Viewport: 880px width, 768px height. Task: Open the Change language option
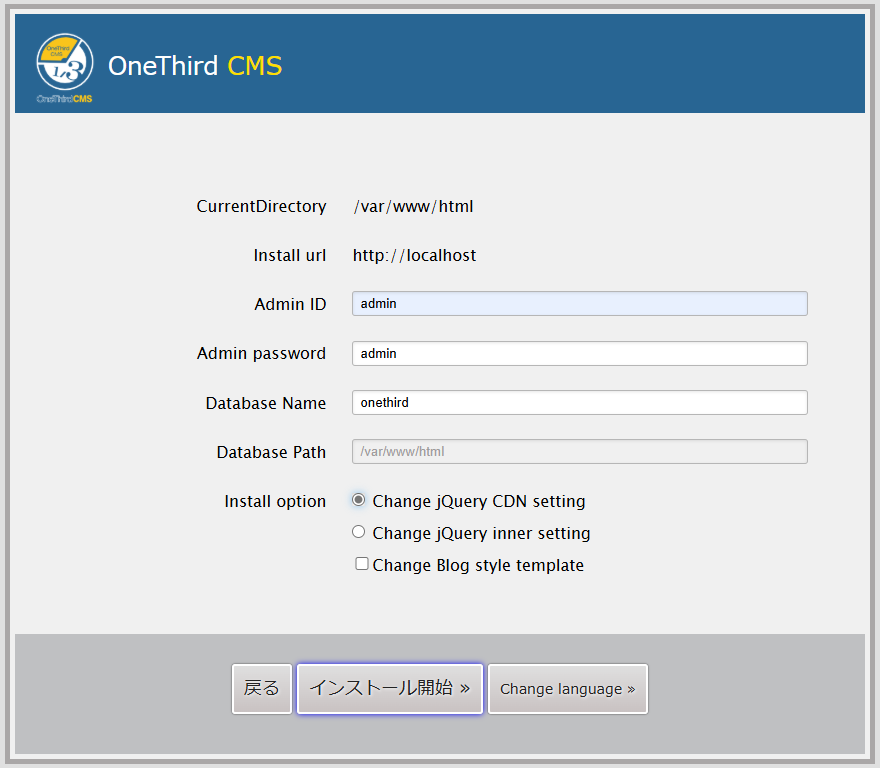coord(567,689)
